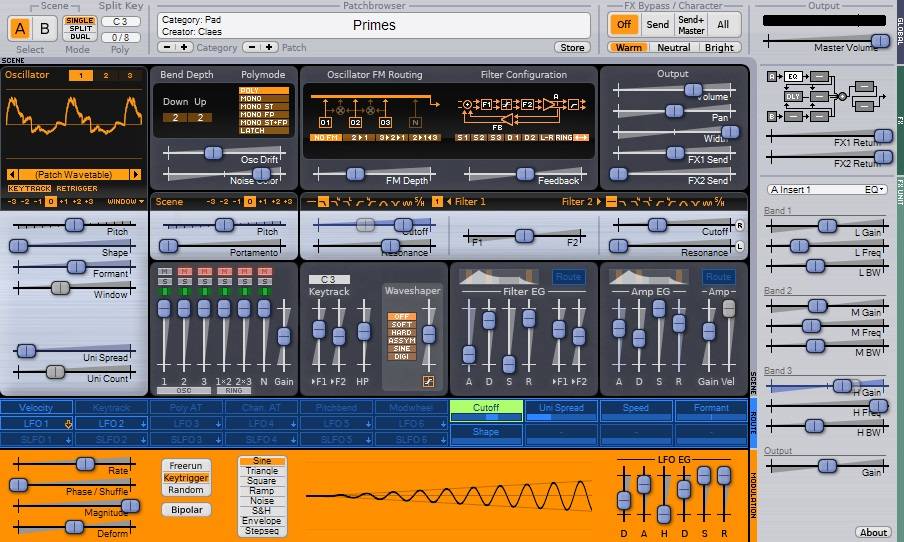Viewport: 904px width, 542px height.
Task: Select the Neutral character tab
Action: (673, 47)
